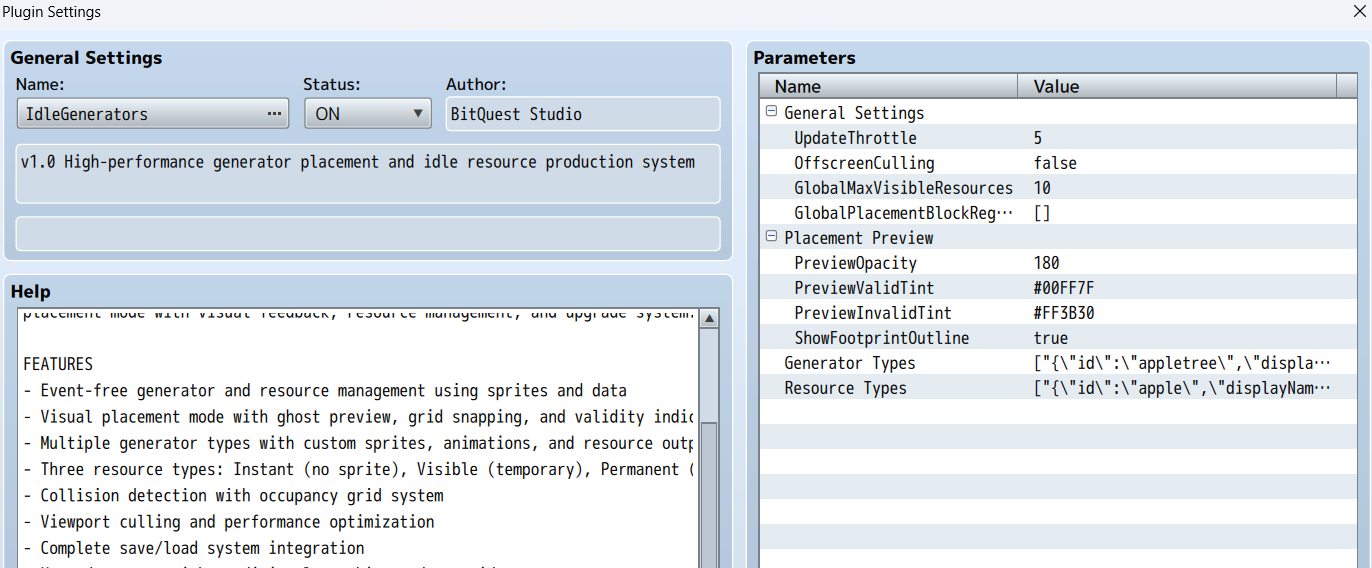Click the Help scrollbar up arrow
1372x568 pixels.
(709, 319)
